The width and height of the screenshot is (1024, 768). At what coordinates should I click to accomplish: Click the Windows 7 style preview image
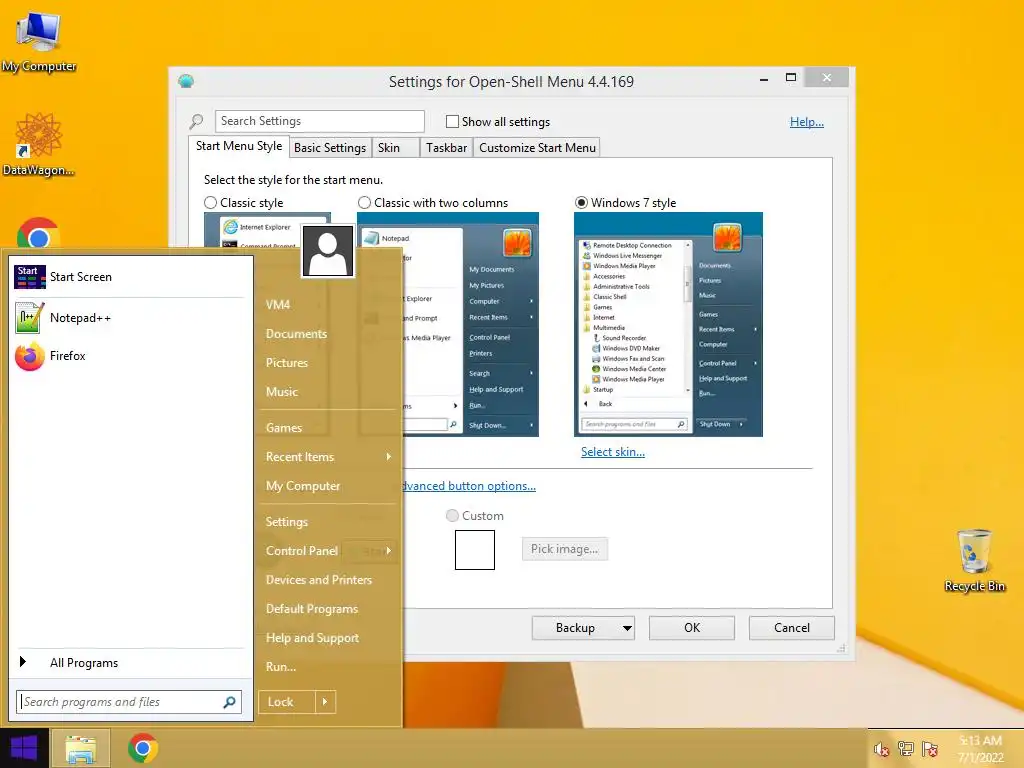point(668,325)
